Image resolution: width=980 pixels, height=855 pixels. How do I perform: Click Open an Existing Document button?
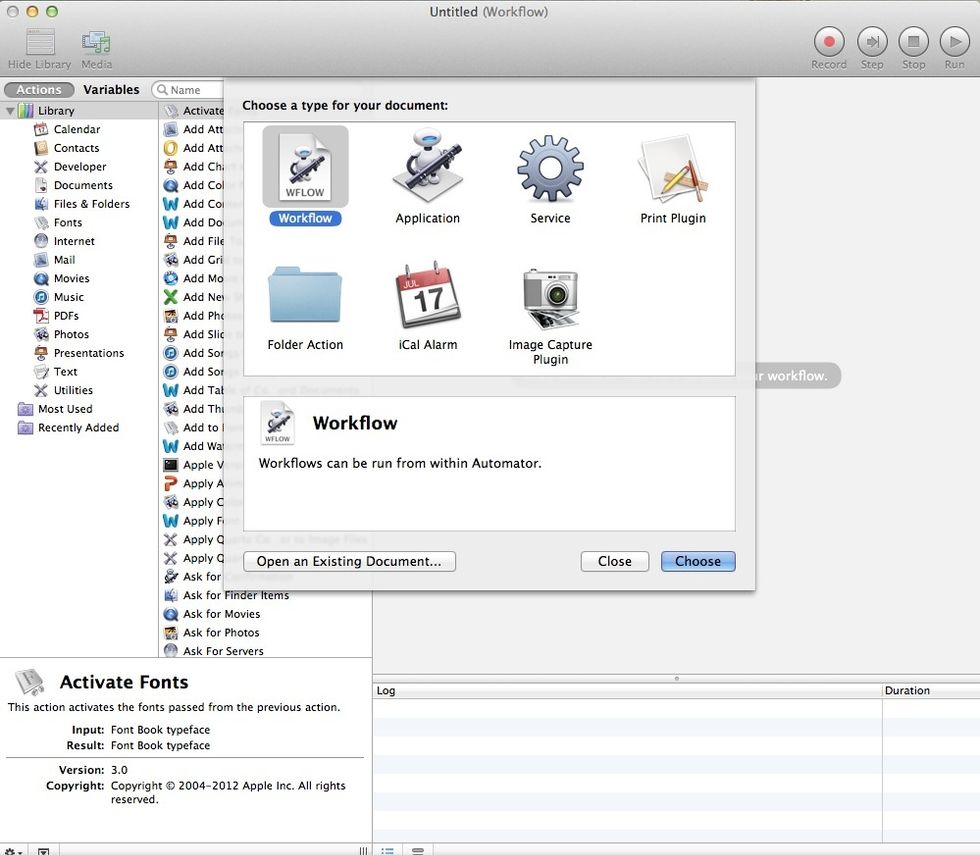(x=349, y=561)
